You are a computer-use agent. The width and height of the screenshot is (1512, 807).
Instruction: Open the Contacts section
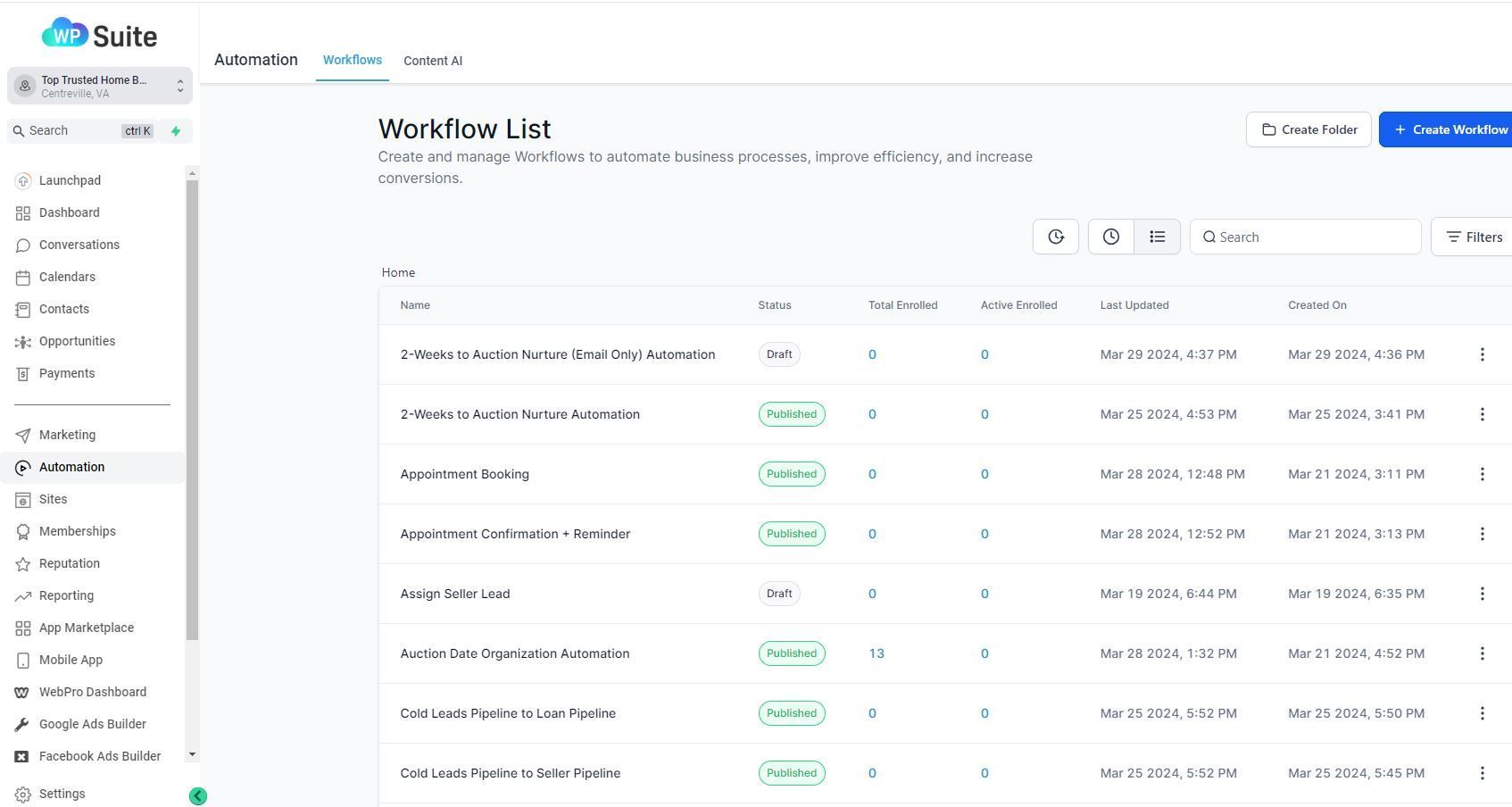64,309
